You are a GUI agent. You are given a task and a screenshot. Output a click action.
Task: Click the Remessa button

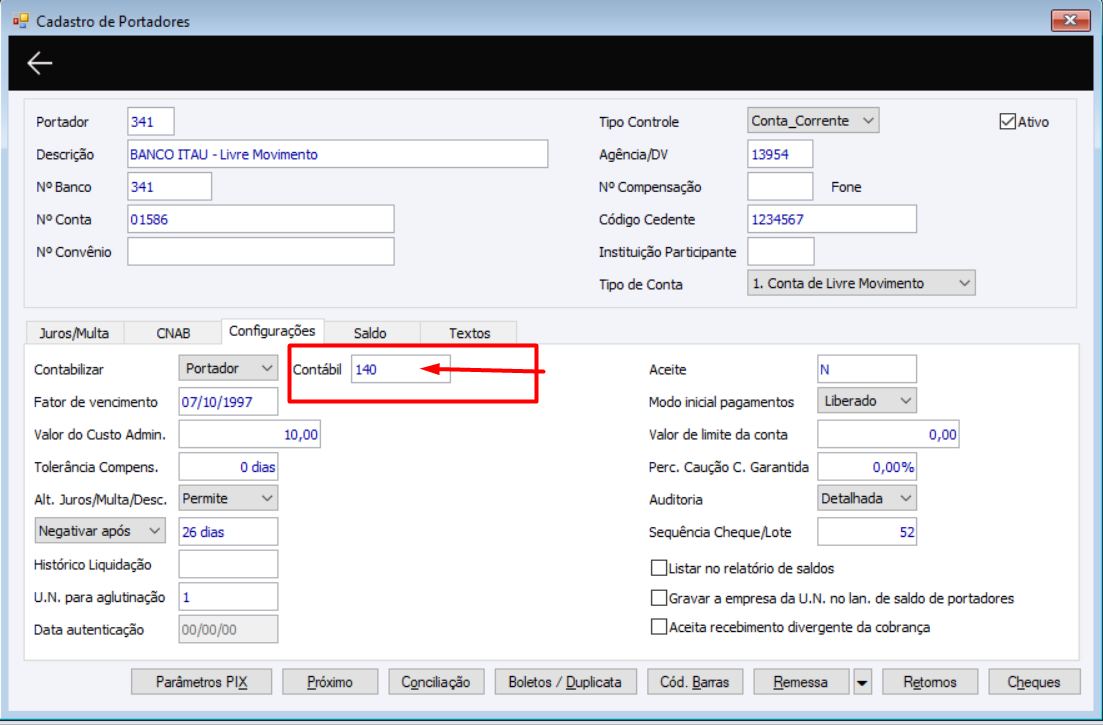point(801,682)
